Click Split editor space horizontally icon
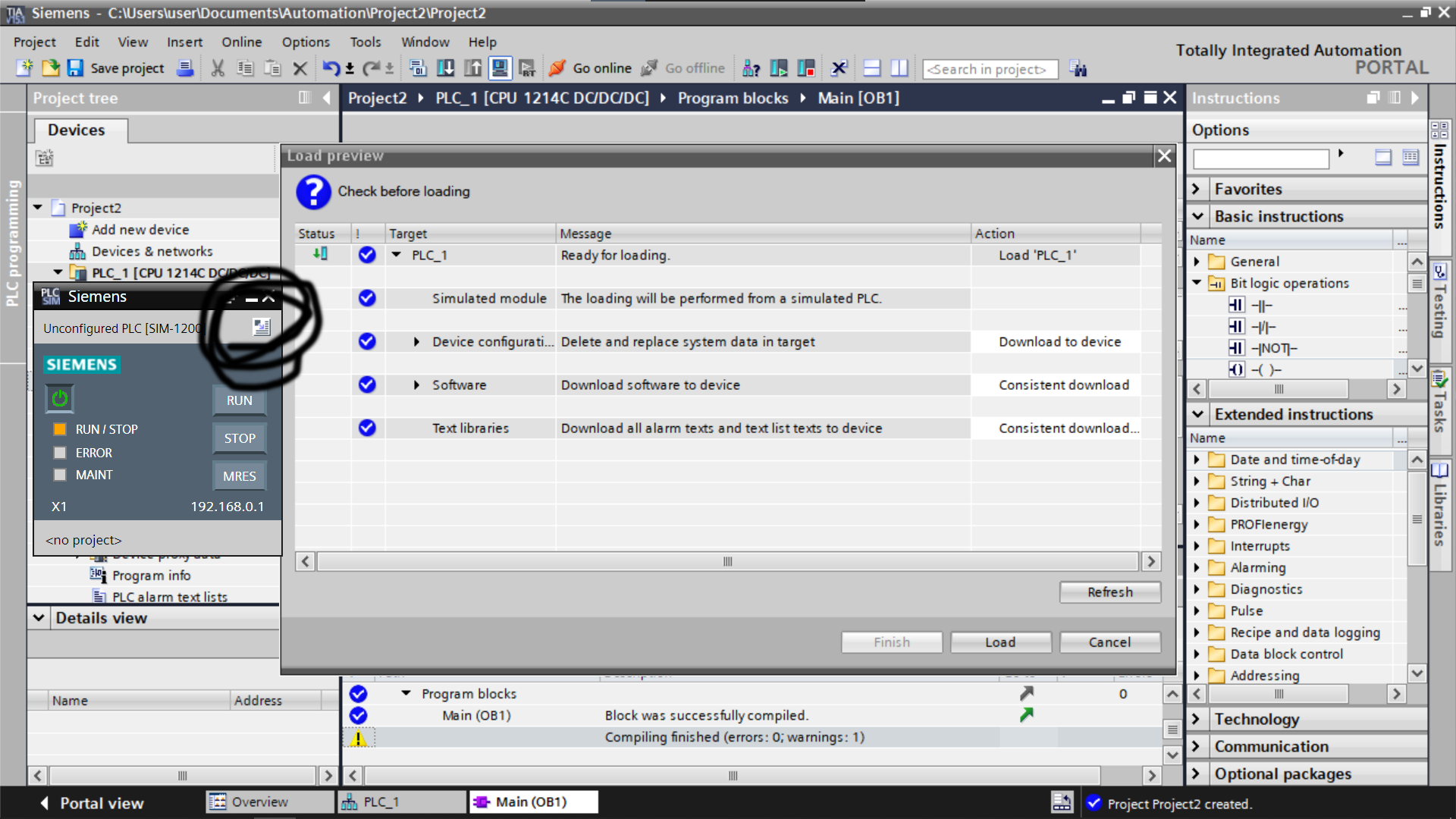 tap(872, 68)
